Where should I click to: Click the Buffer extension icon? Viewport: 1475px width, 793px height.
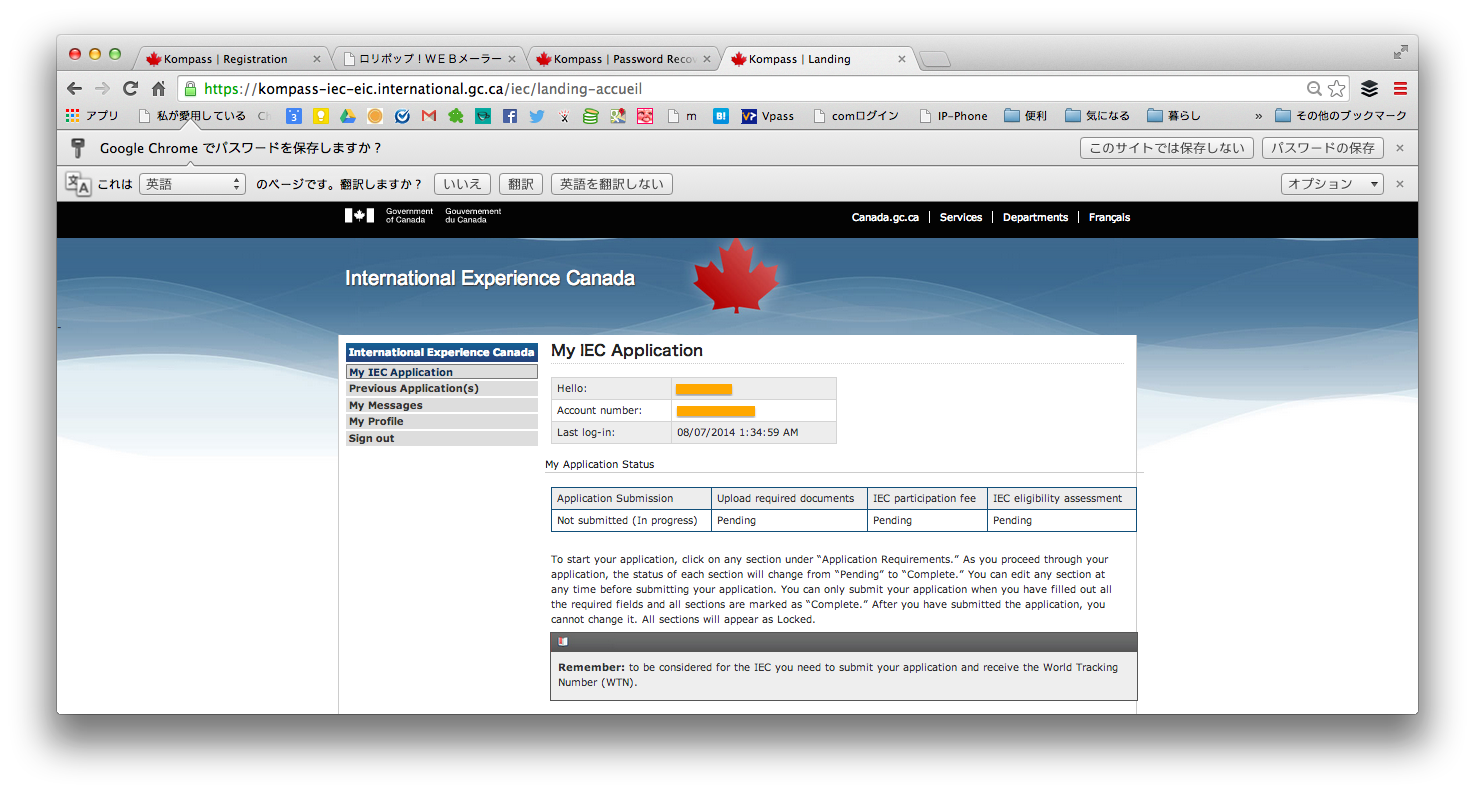1369,88
